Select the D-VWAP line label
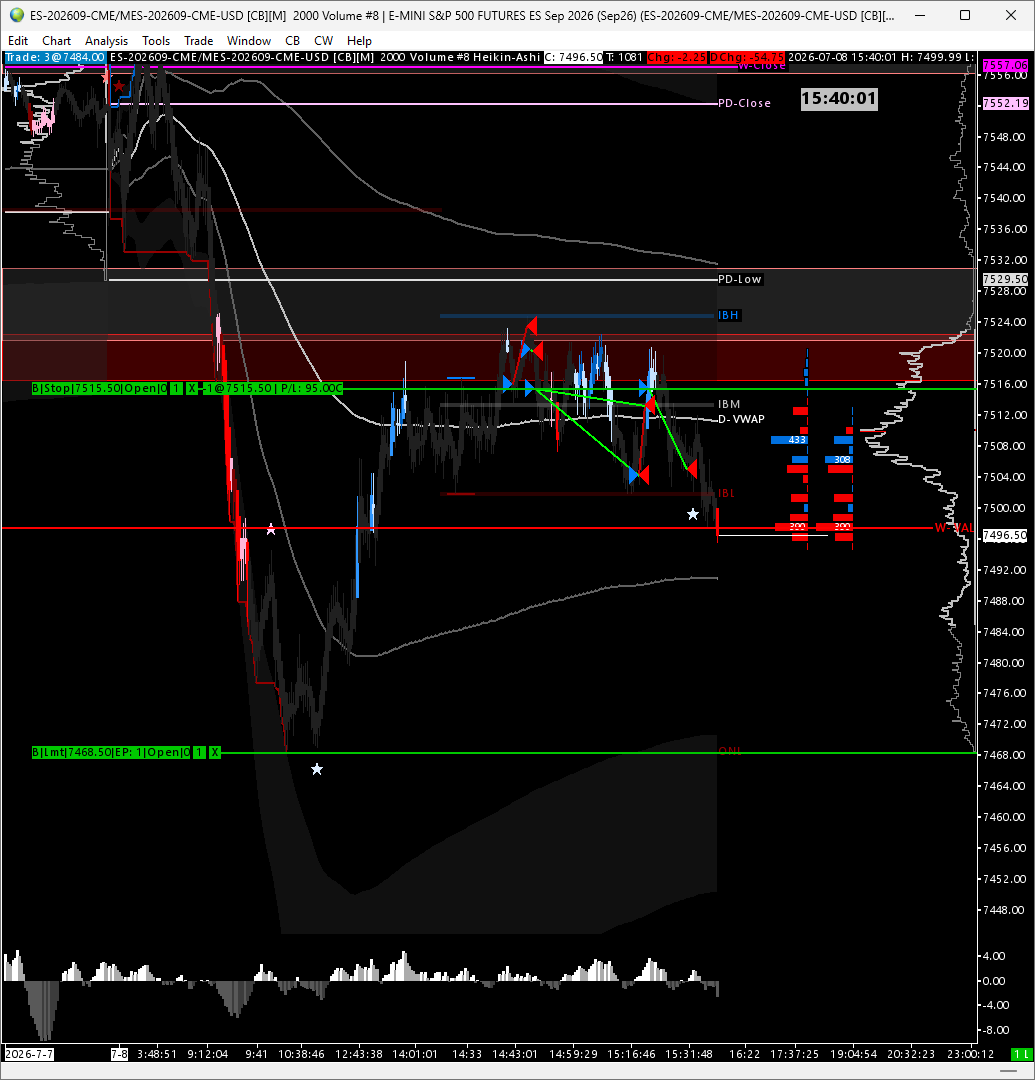This screenshot has height=1080, width=1035. (x=742, y=419)
